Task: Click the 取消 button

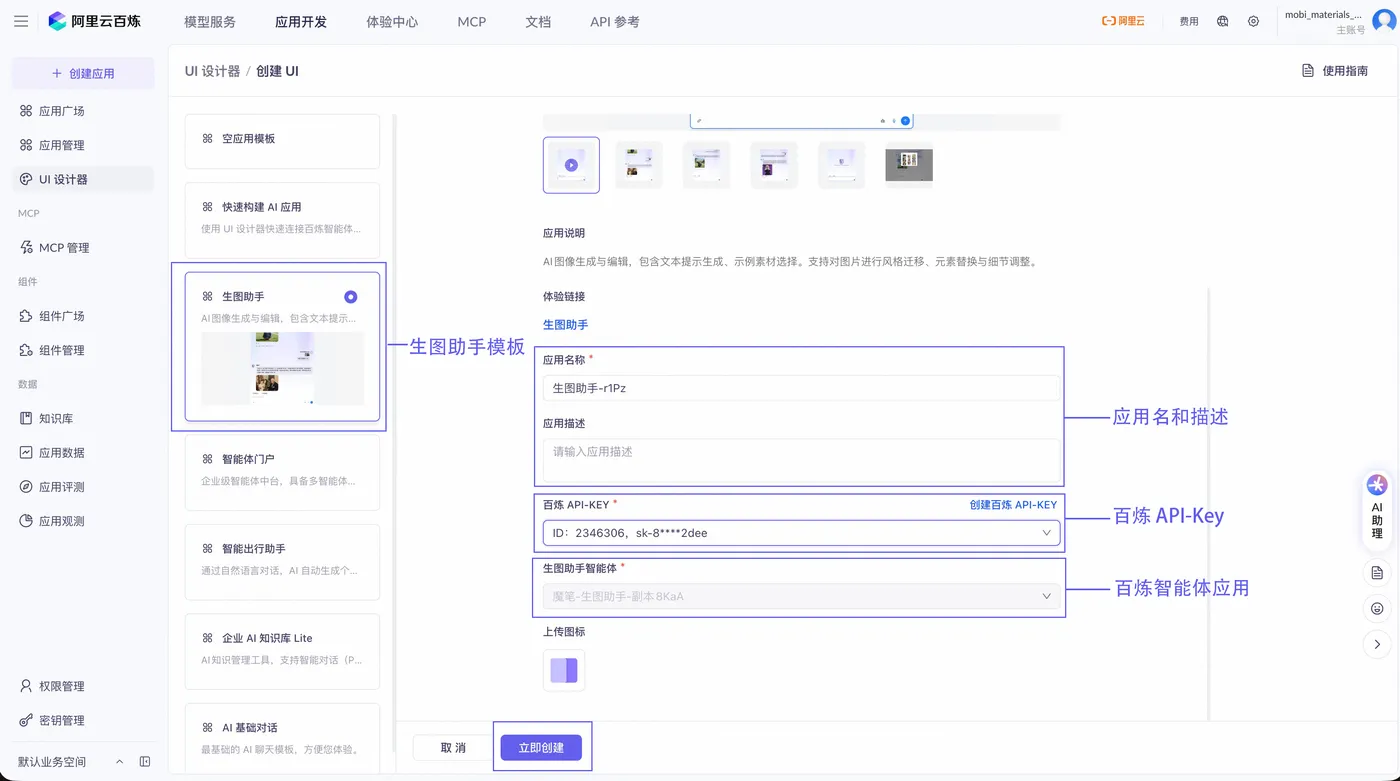Action: tap(453, 747)
